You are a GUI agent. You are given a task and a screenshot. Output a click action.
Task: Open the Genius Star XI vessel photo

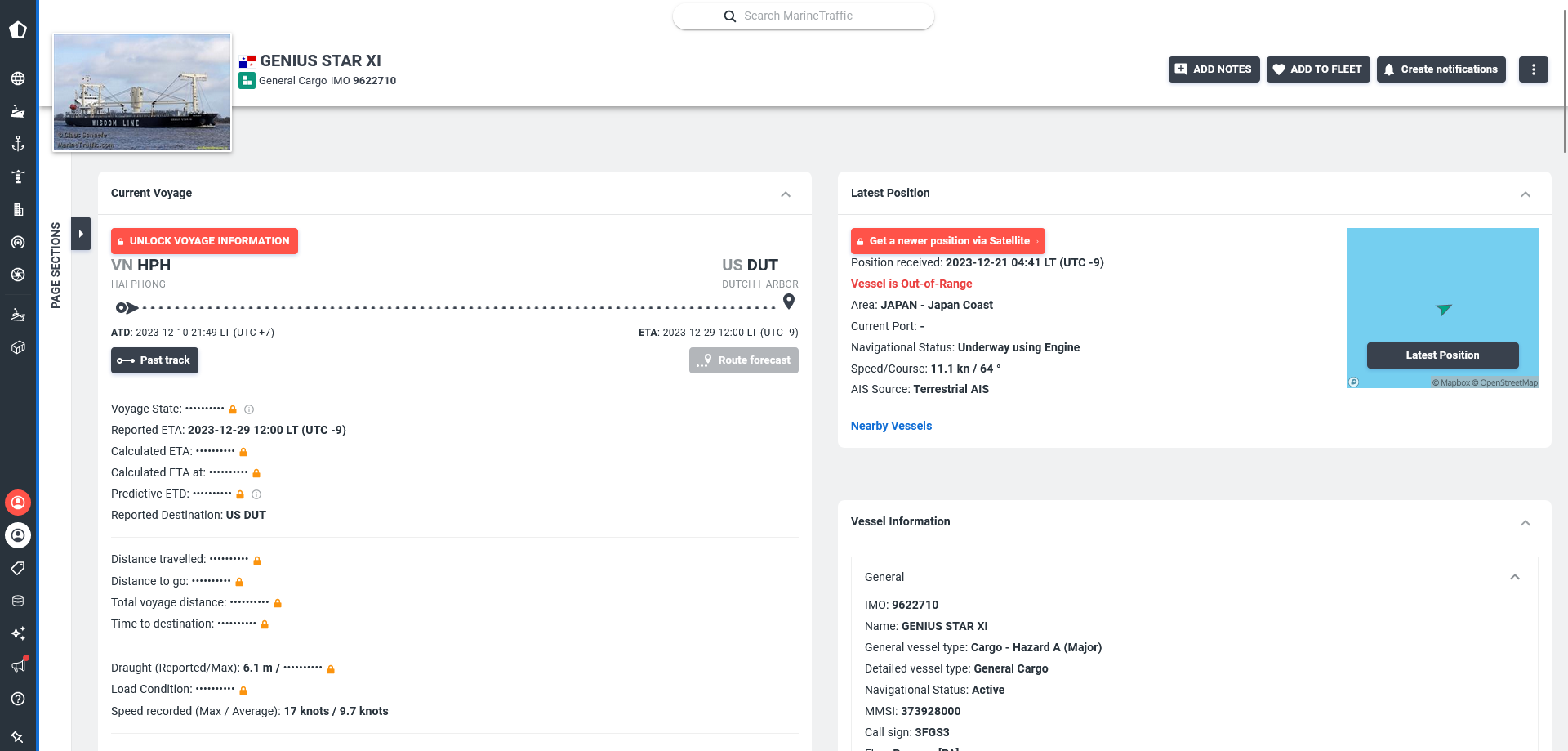coord(142,92)
